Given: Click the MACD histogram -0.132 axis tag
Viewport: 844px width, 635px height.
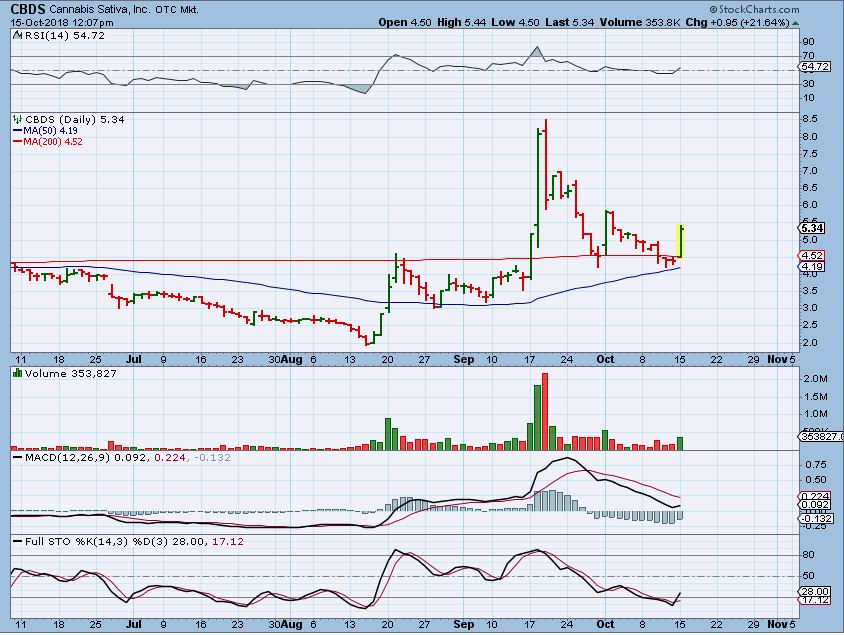Looking at the screenshot, I should point(817,518).
